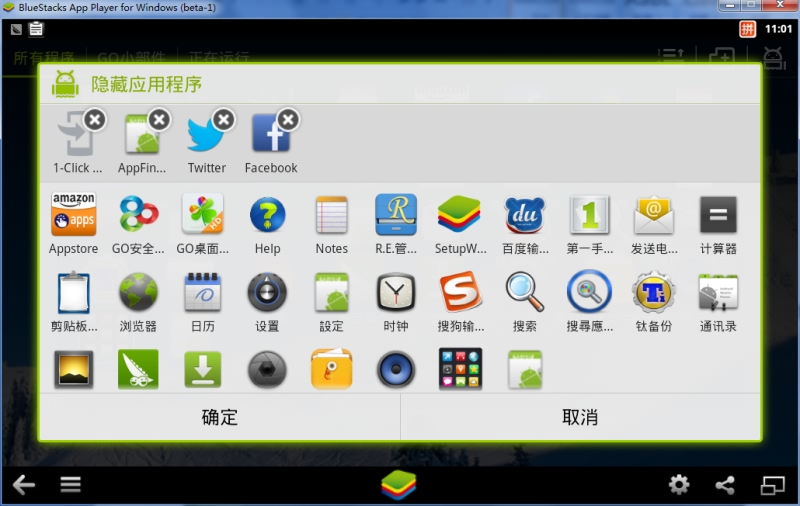The height and width of the screenshot is (506, 800).
Task: Click the share icon in bottom bar
Action: tap(725, 485)
